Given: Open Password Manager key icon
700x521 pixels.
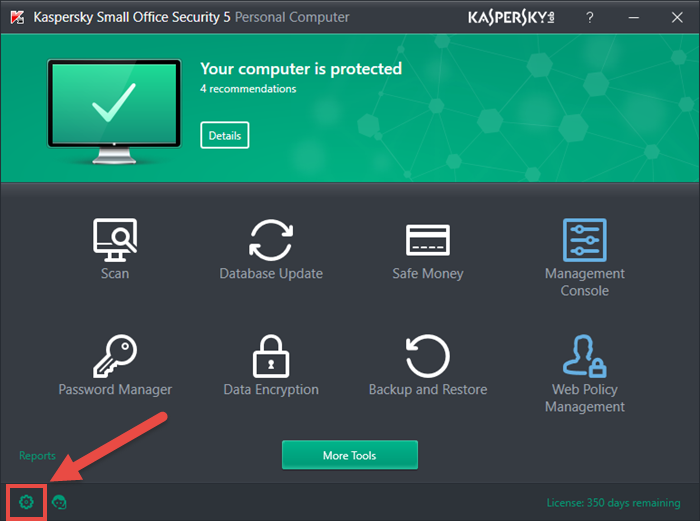Looking at the screenshot, I should click(x=115, y=356).
